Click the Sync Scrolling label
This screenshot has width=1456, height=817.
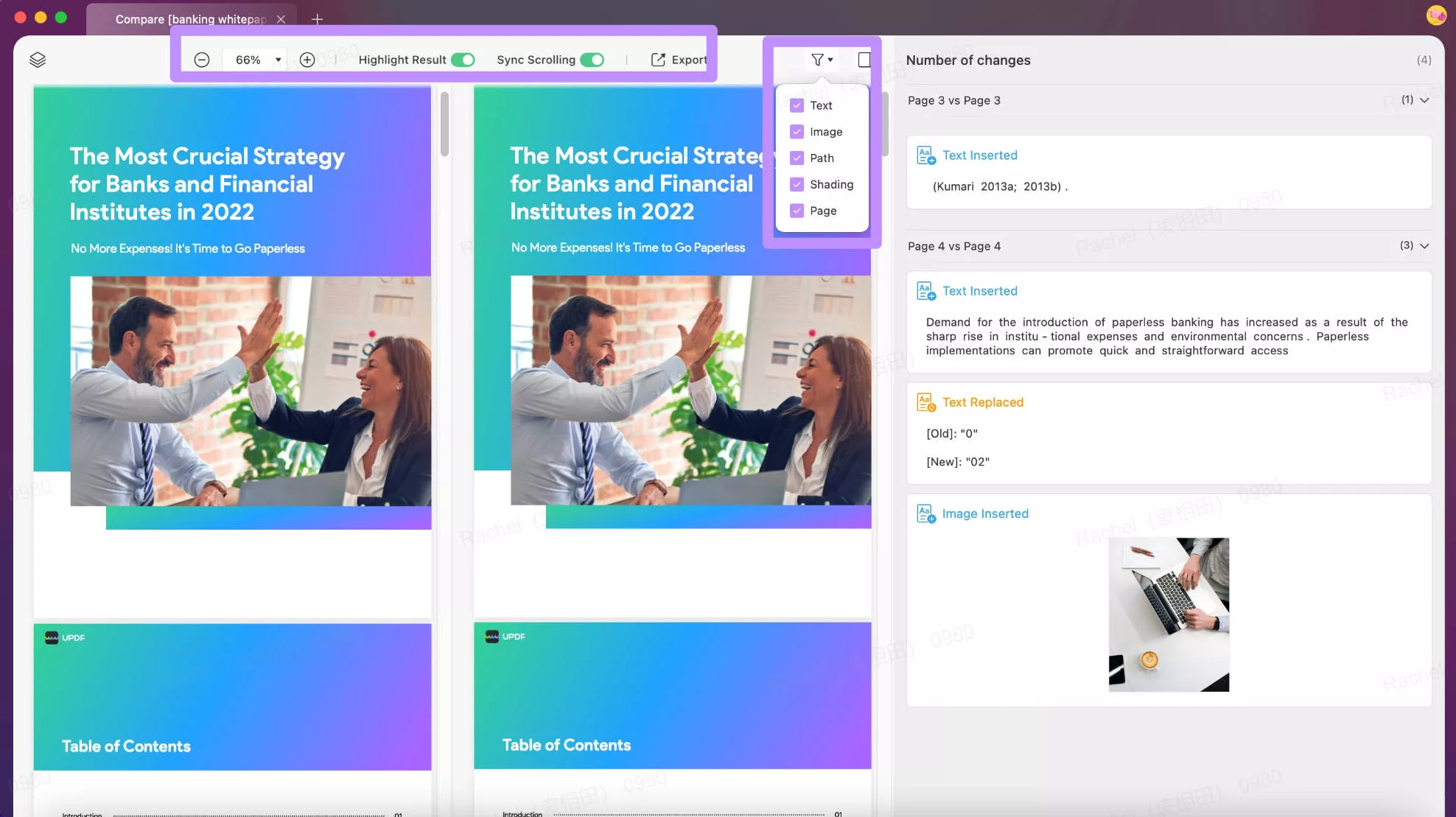click(x=536, y=60)
